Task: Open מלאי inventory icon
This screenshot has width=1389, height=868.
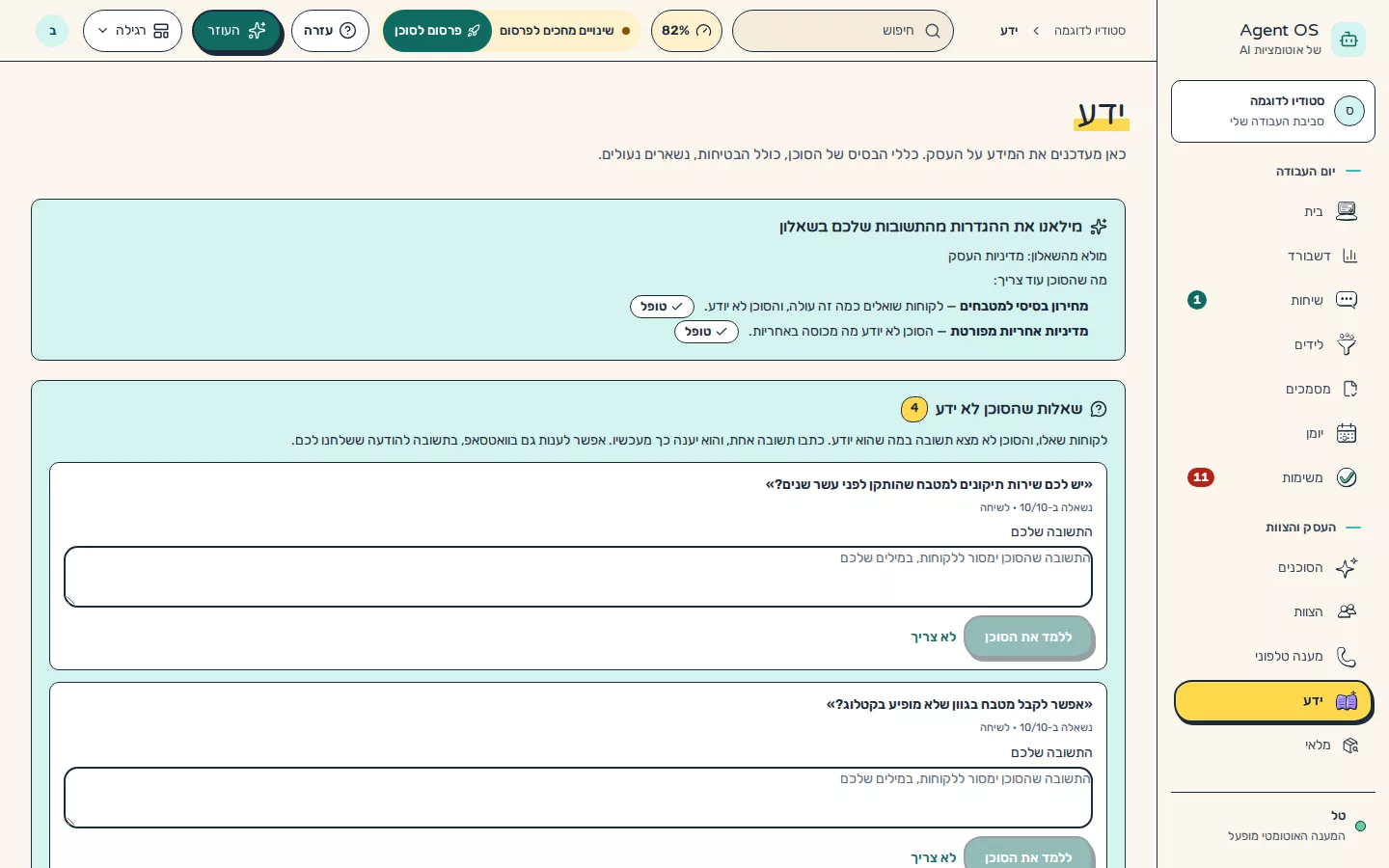Action: click(x=1349, y=746)
